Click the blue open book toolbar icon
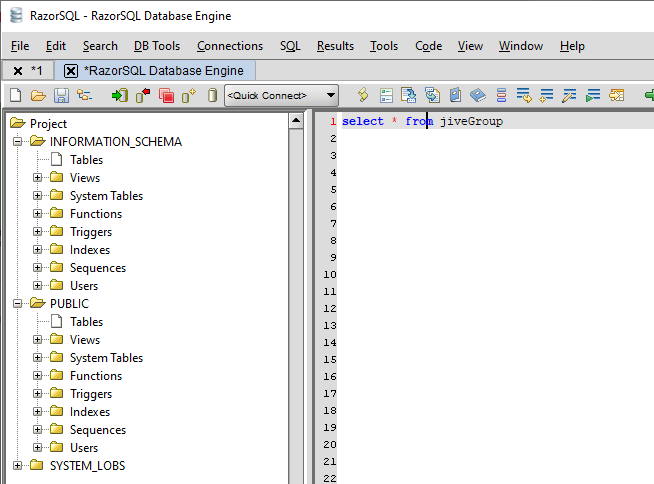Screen dimensions: 654x484 coord(478,96)
